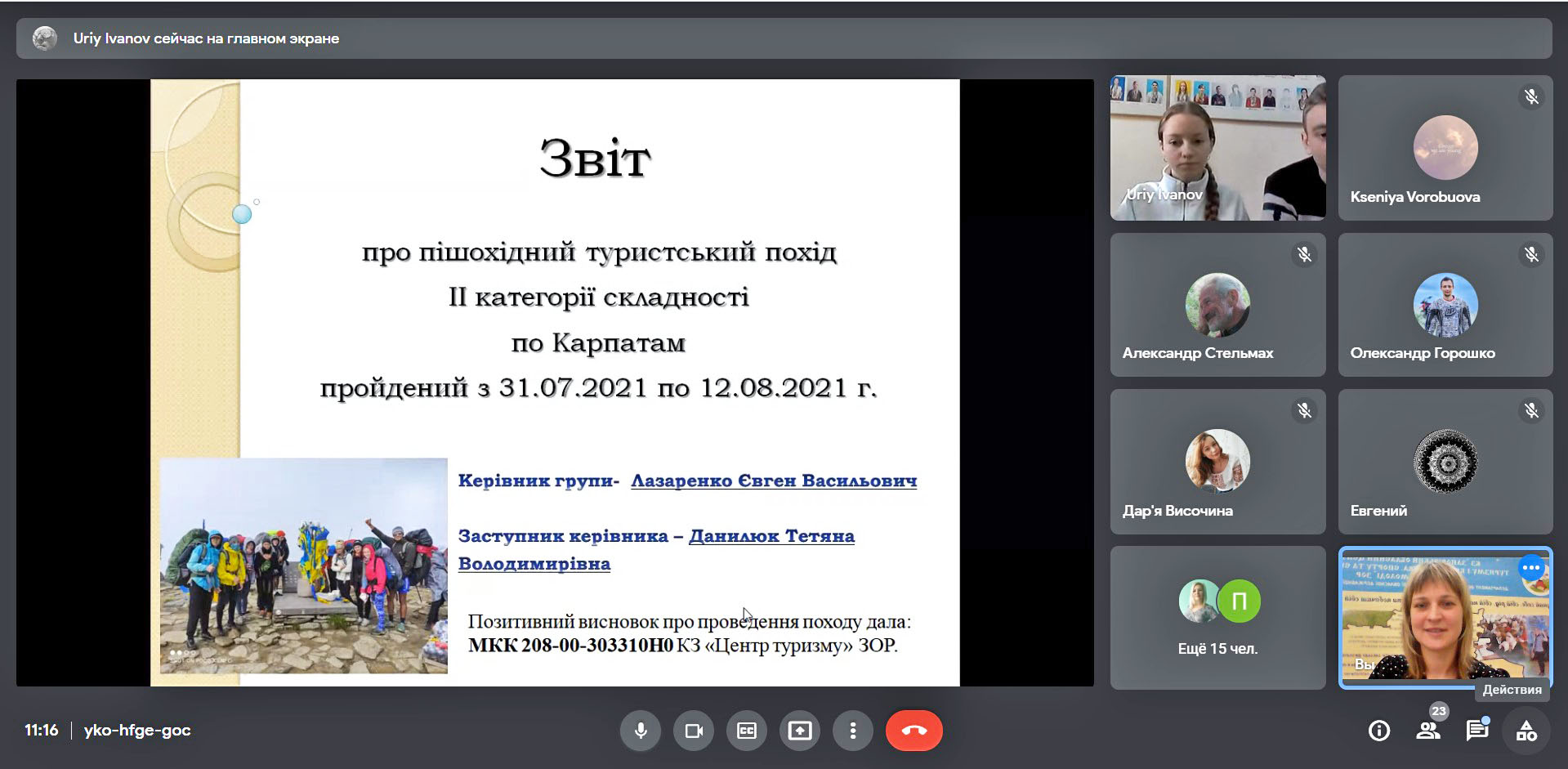Click muted mic icon on Александр Стельмах tile
Viewport: 1568px width, 769px height.
[x=1304, y=255]
